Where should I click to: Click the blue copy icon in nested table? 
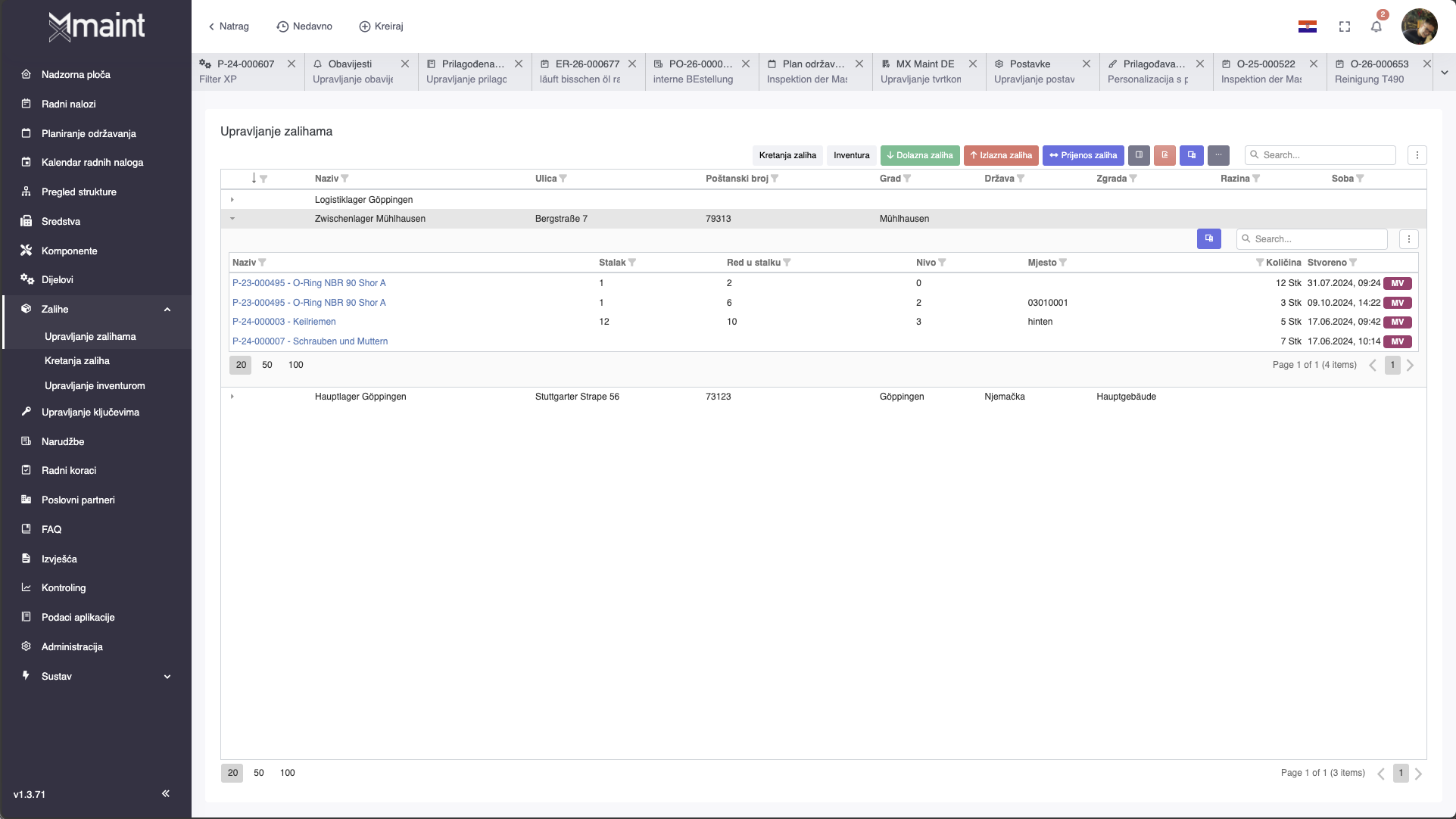1208,238
